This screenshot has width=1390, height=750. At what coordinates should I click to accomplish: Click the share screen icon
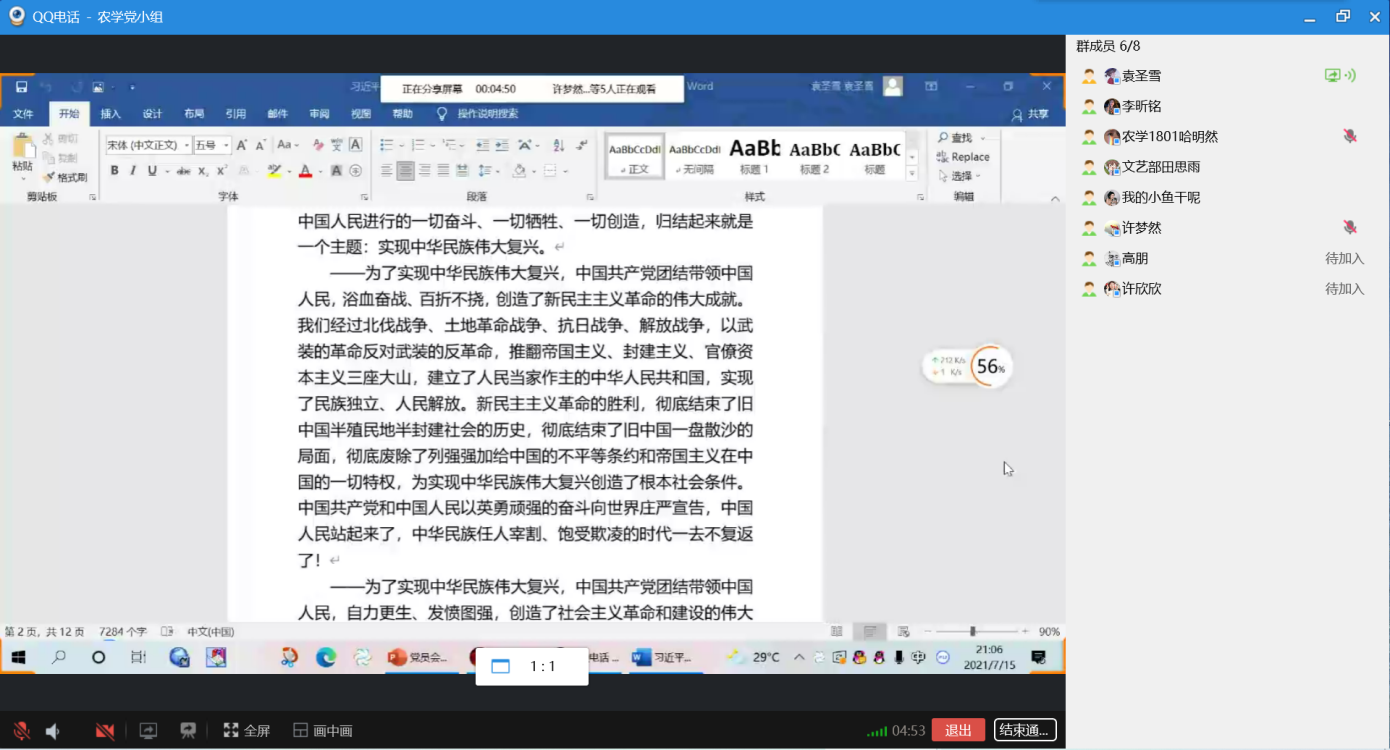pyautogui.click(x=148, y=731)
